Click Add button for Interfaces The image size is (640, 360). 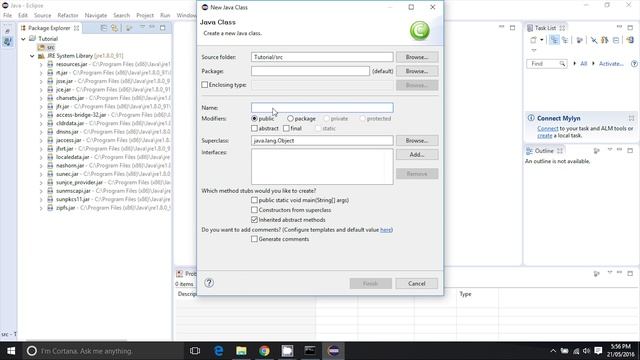pos(417,154)
